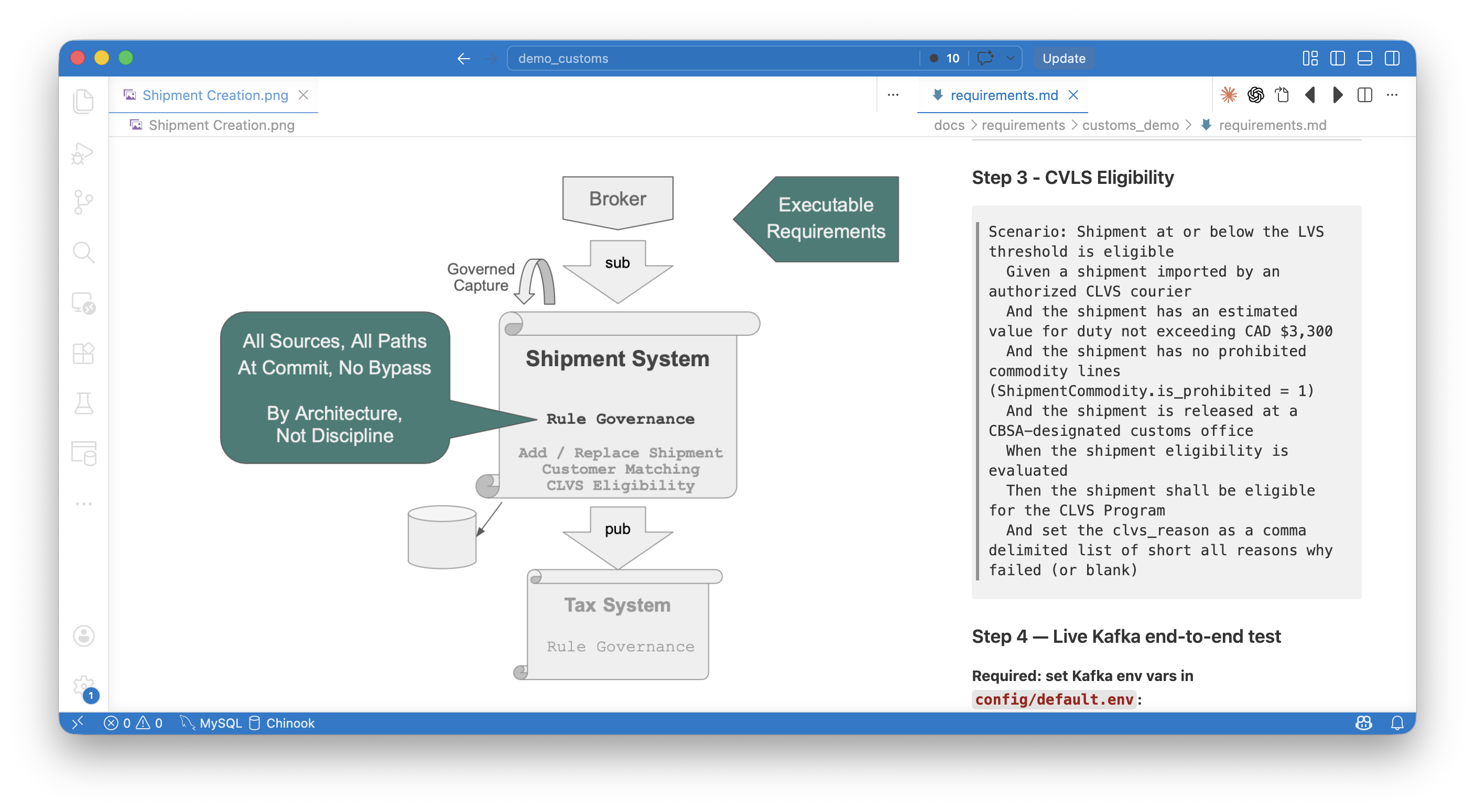Image resolution: width=1475 pixels, height=812 pixels.
Task: Click the file-arrow icon beside the ChatGPT icon
Action: click(x=1283, y=95)
